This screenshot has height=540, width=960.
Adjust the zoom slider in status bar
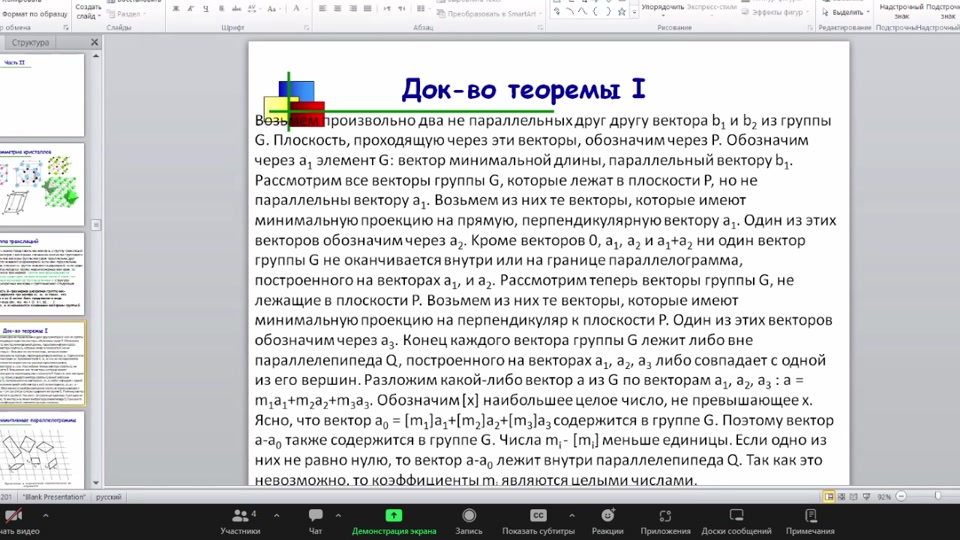[x=937, y=497]
